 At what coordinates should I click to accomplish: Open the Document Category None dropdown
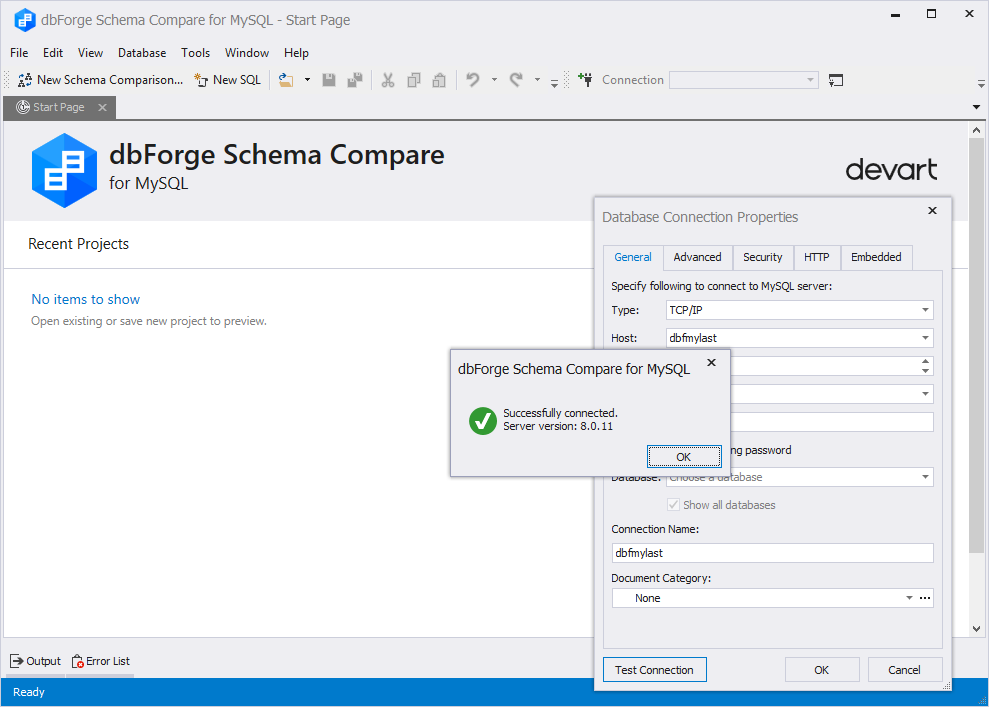tap(909, 598)
